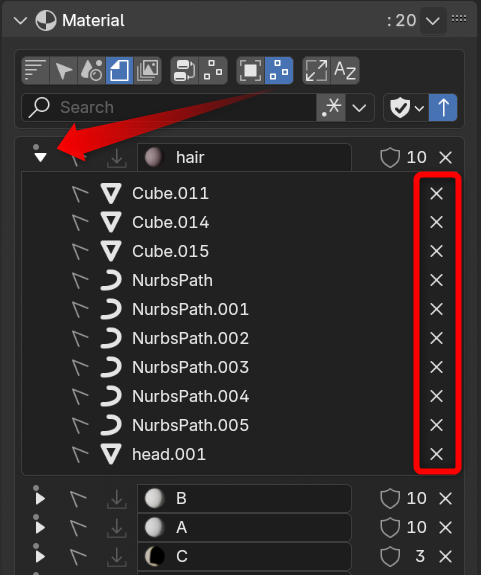Toggle the shield fake-user icon on B row

[390, 498]
